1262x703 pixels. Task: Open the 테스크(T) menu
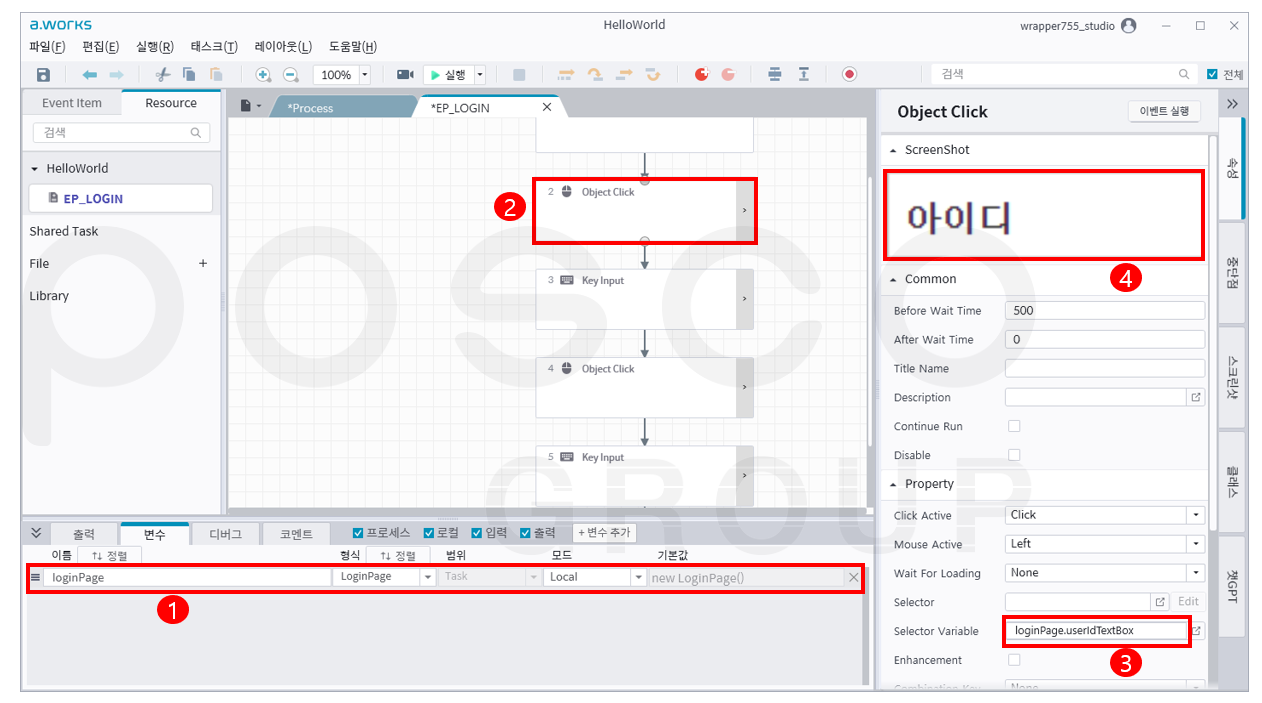pyautogui.click(x=214, y=47)
